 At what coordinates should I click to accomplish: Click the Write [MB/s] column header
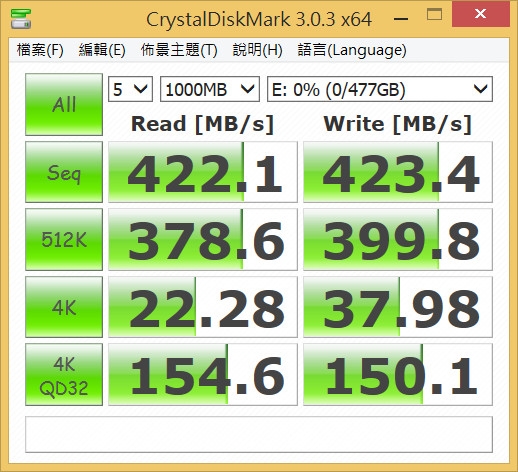click(x=398, y=124)
